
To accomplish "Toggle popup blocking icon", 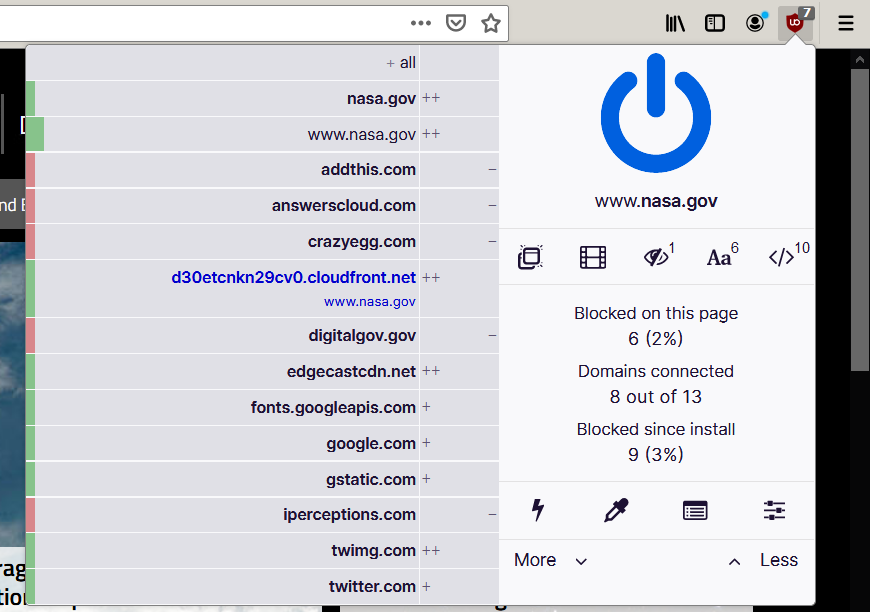I will point(530,257).
